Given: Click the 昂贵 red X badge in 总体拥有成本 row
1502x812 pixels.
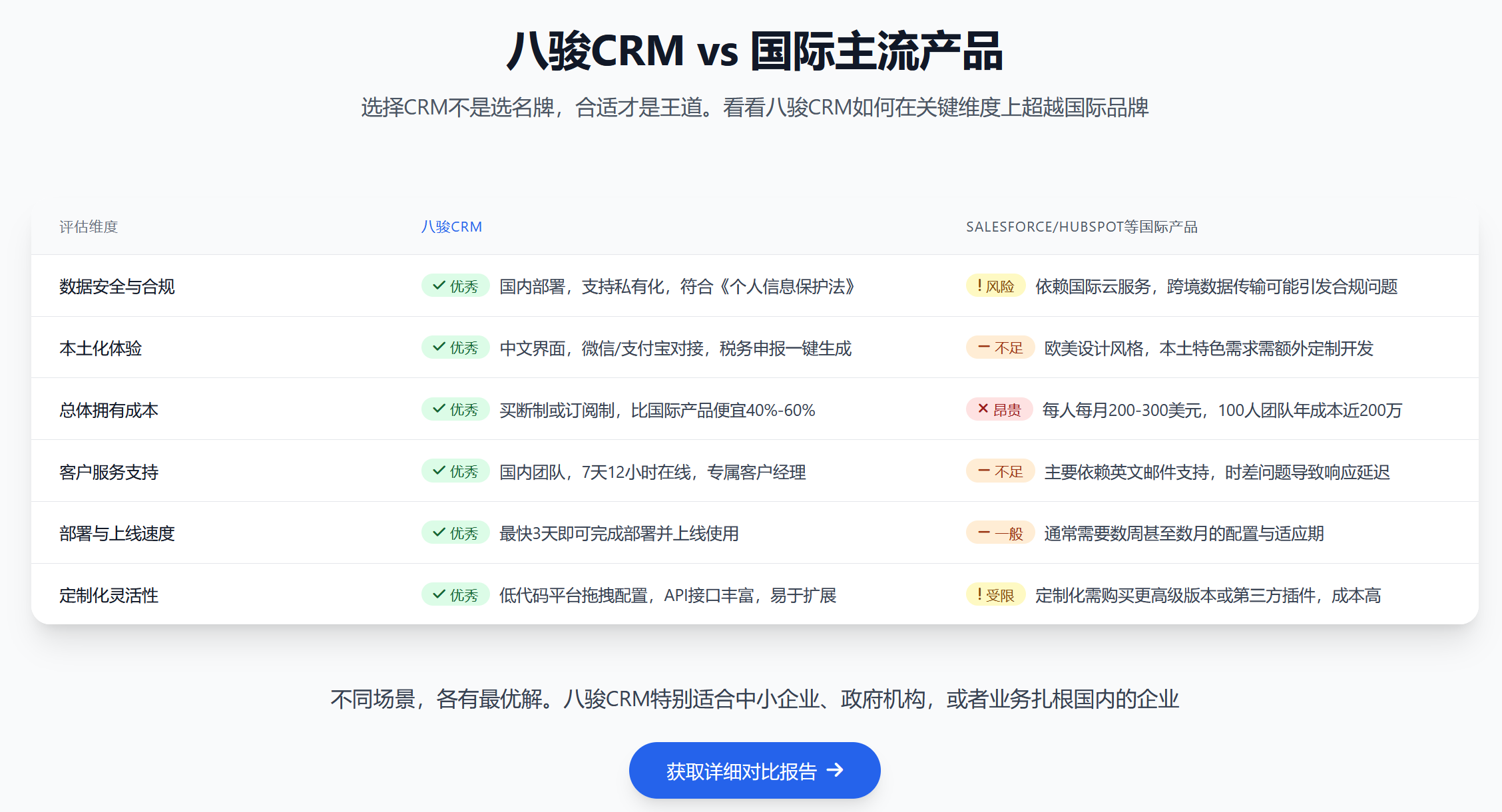Looking at the screenshot, I should pyautogui.click(x=999, y=409).
